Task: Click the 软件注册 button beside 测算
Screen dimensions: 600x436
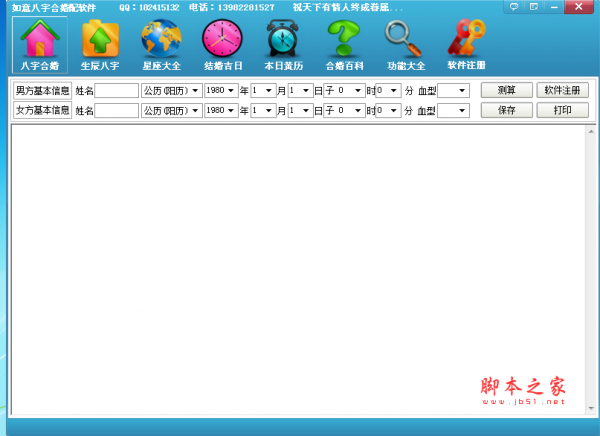Action: click(x=562, y=90)
